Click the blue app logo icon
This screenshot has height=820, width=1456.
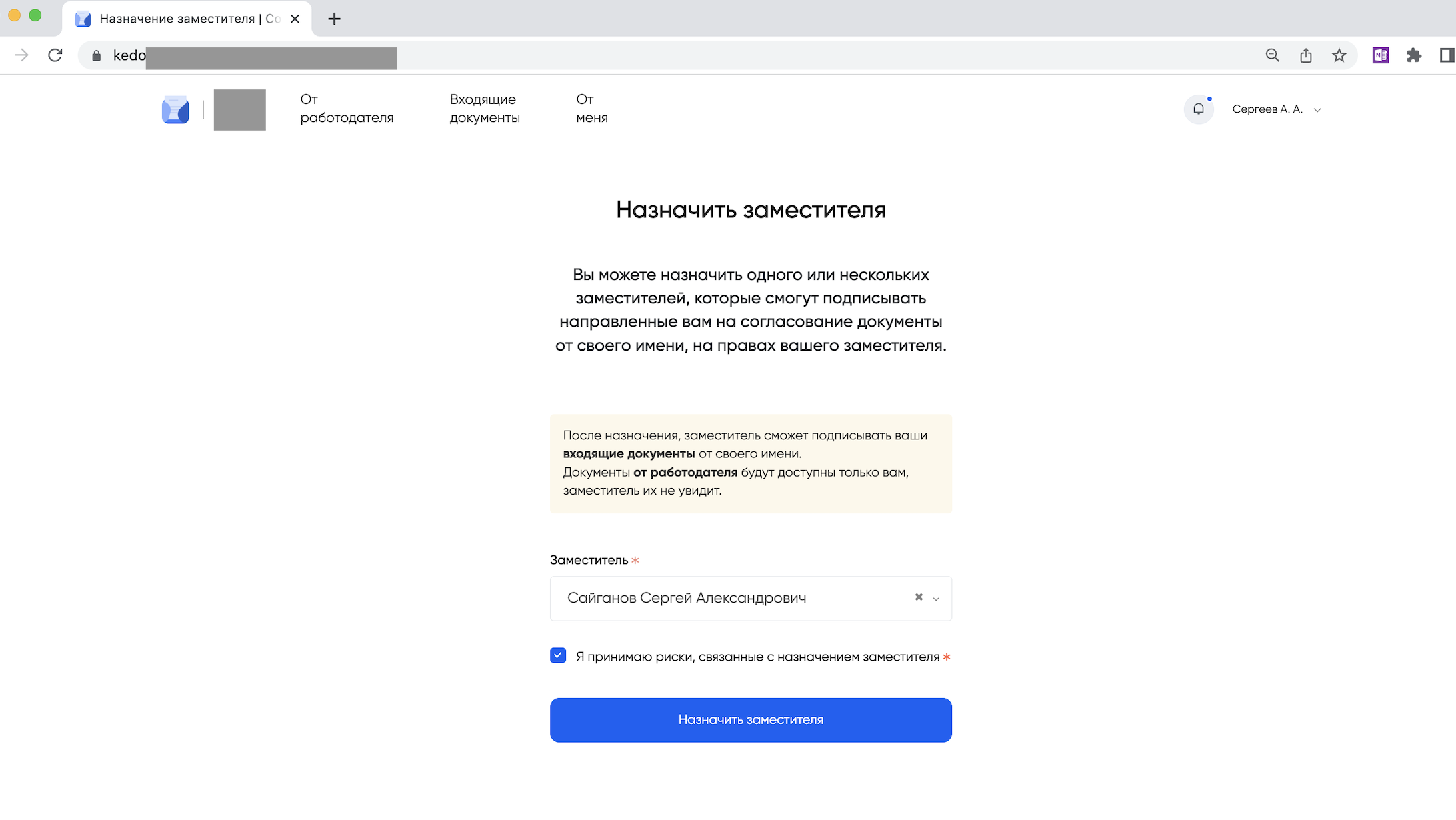click(175, 110)
